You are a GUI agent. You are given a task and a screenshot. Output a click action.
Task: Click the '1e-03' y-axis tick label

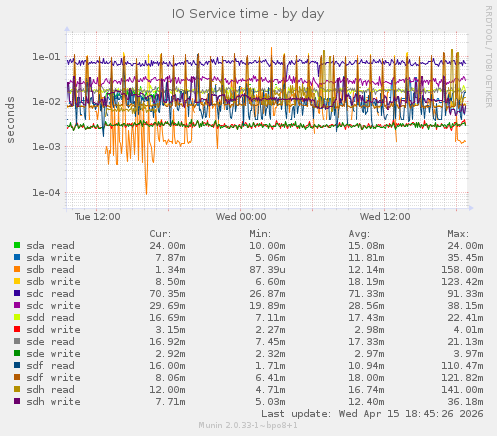pyautogui.click(x=46, y=147)
